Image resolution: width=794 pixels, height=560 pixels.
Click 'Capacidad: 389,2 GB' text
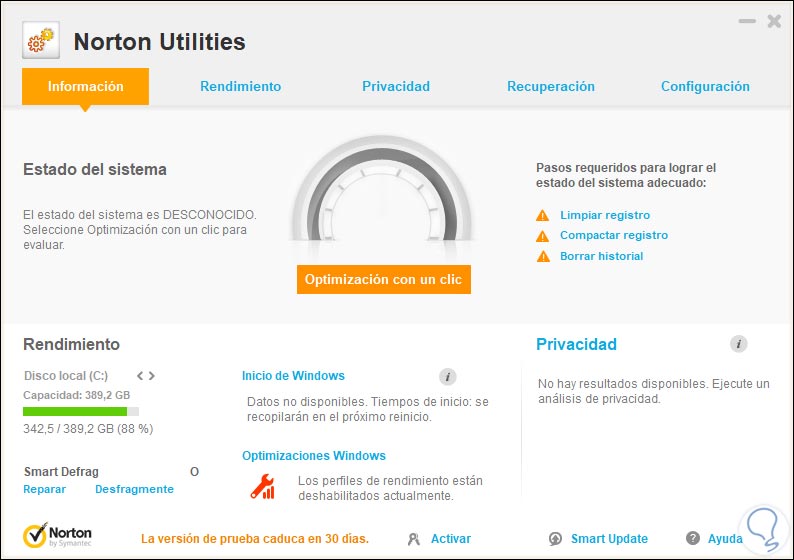76,395
